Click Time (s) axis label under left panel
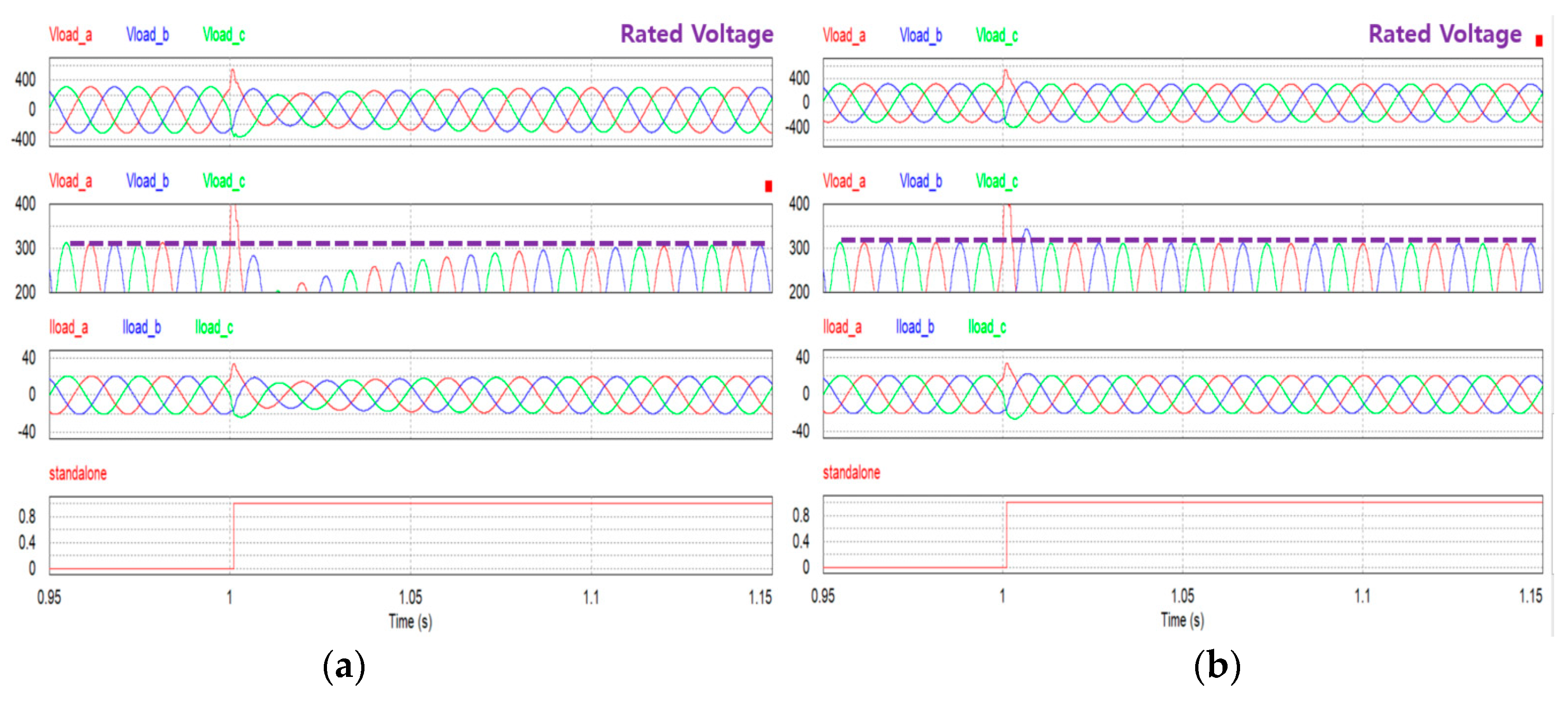The height and width of the screenshot is (713, 1568). [x=410, y=621]
